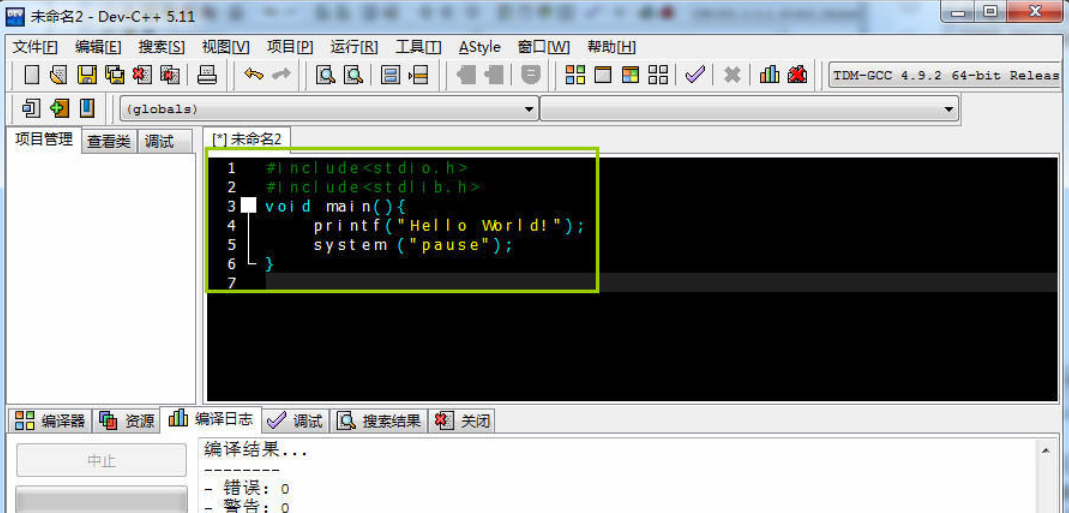Click the Rebuild All toolbar icon
1069x513 pixels.
point(658,74)
